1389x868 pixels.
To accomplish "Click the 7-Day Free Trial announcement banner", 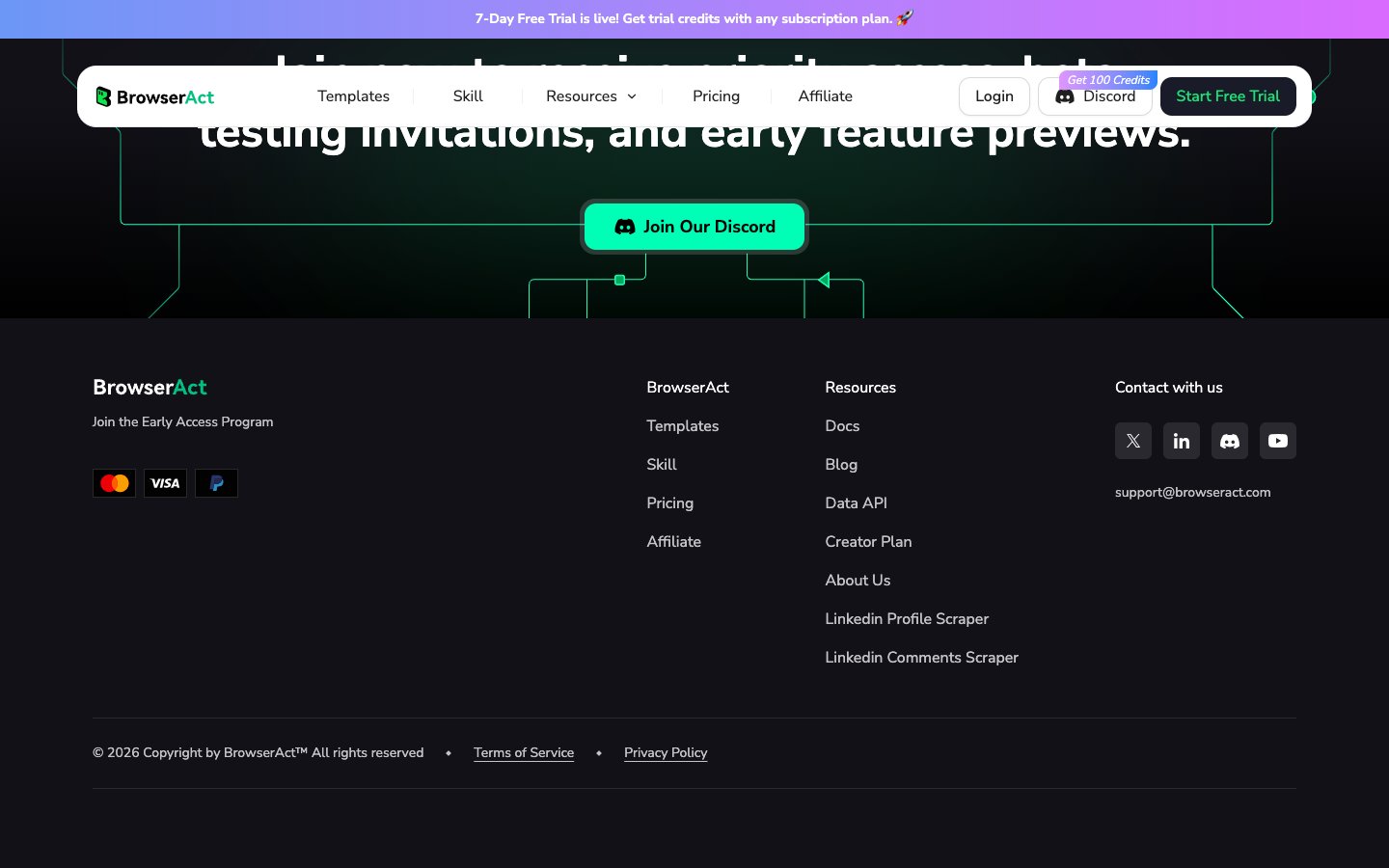I will [x=694, y=18].
